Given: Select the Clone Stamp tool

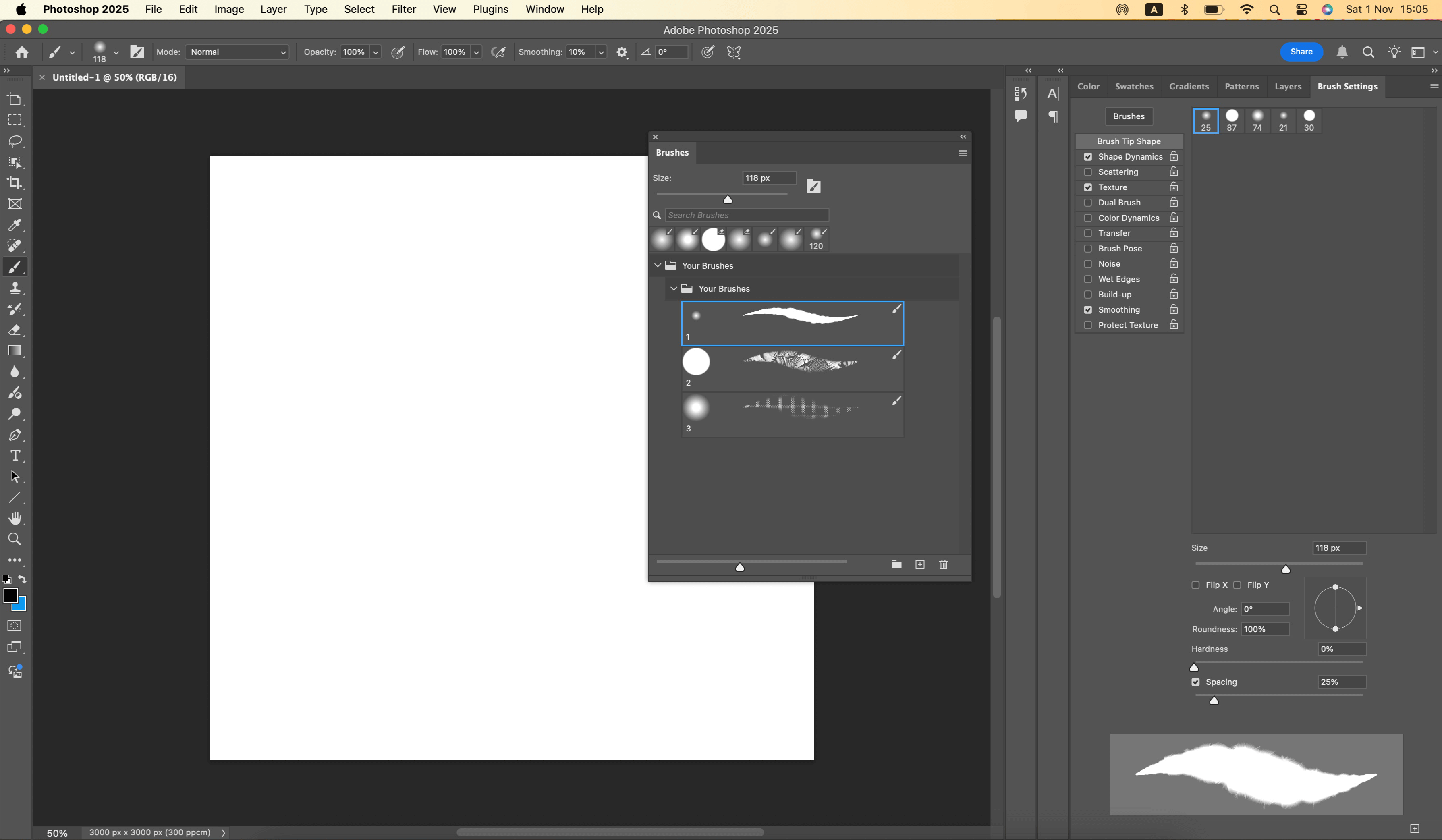Looking at the screenshot, I should [x=15, y=288].
